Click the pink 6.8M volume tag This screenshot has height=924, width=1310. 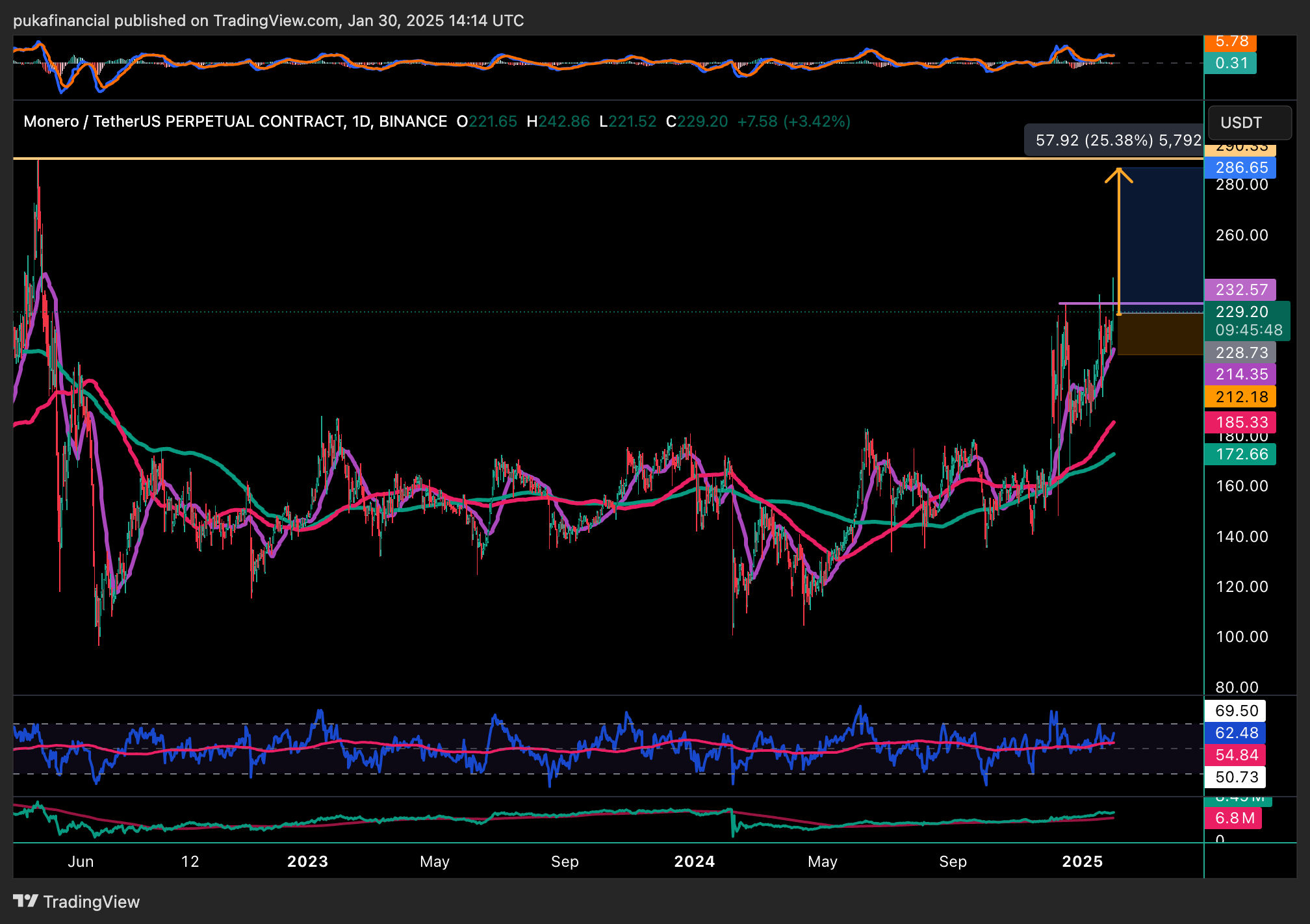[1233, 818]
